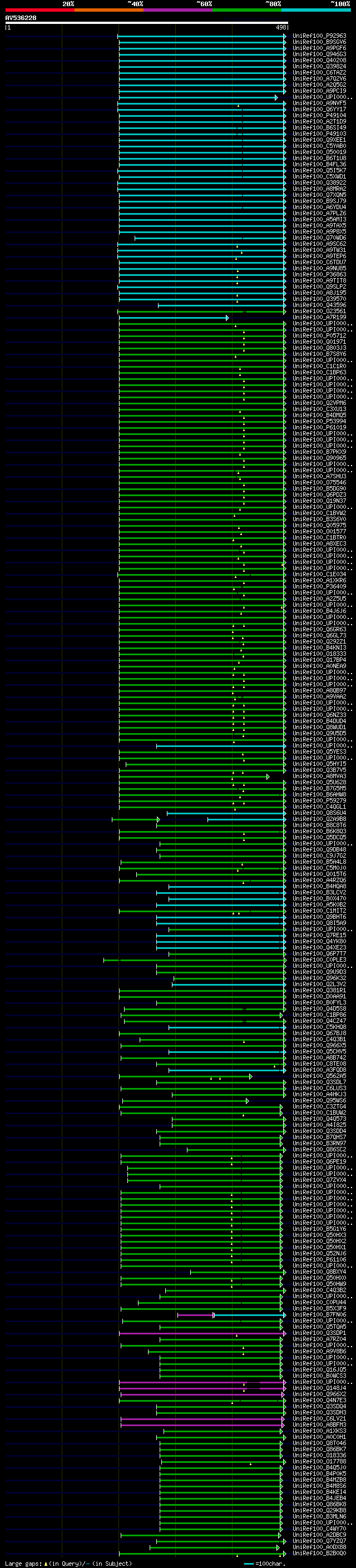Viewport: 356px width, 1568px height.
Task: Open the UniRef100_B4FL36 hit
Action: click(x=319, y=164)
